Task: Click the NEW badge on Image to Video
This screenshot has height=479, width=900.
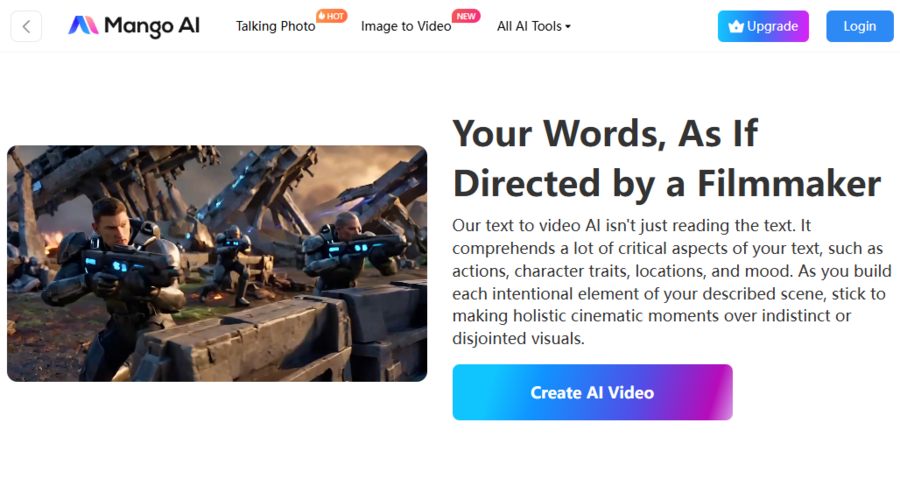Action: pos(465,16)
